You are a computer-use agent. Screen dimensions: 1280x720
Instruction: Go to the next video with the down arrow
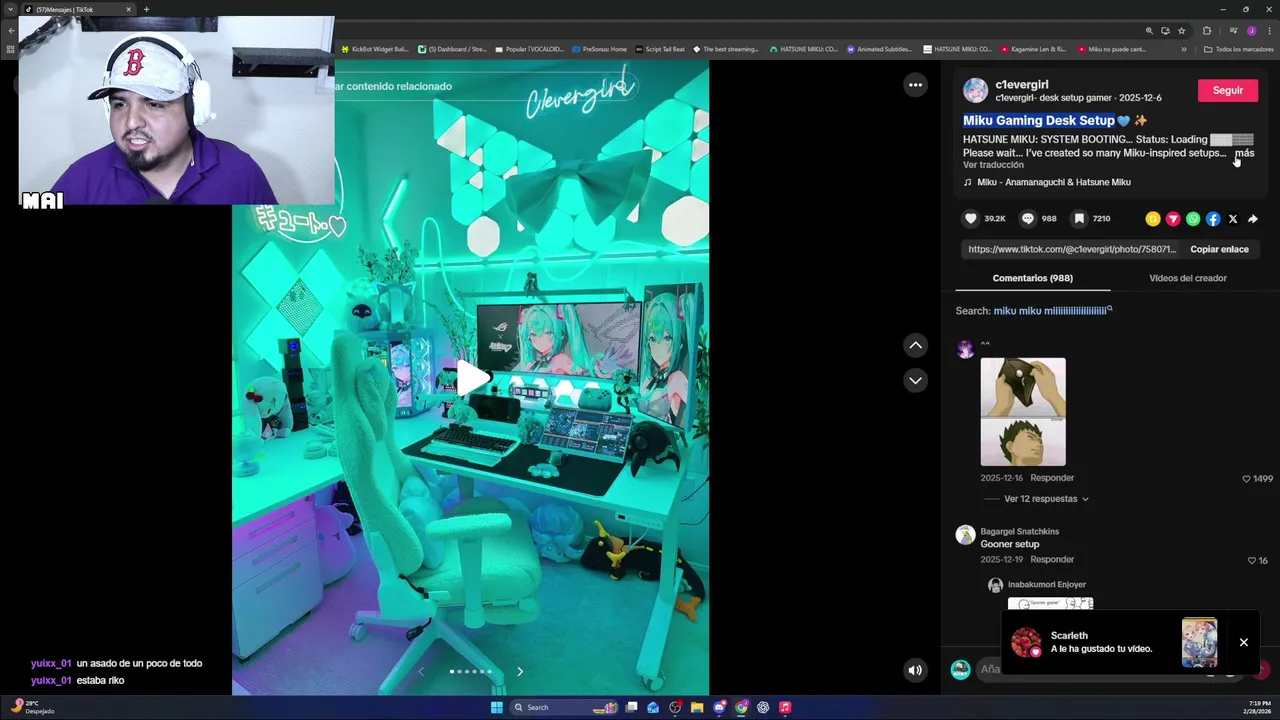[x=915, y=380]
